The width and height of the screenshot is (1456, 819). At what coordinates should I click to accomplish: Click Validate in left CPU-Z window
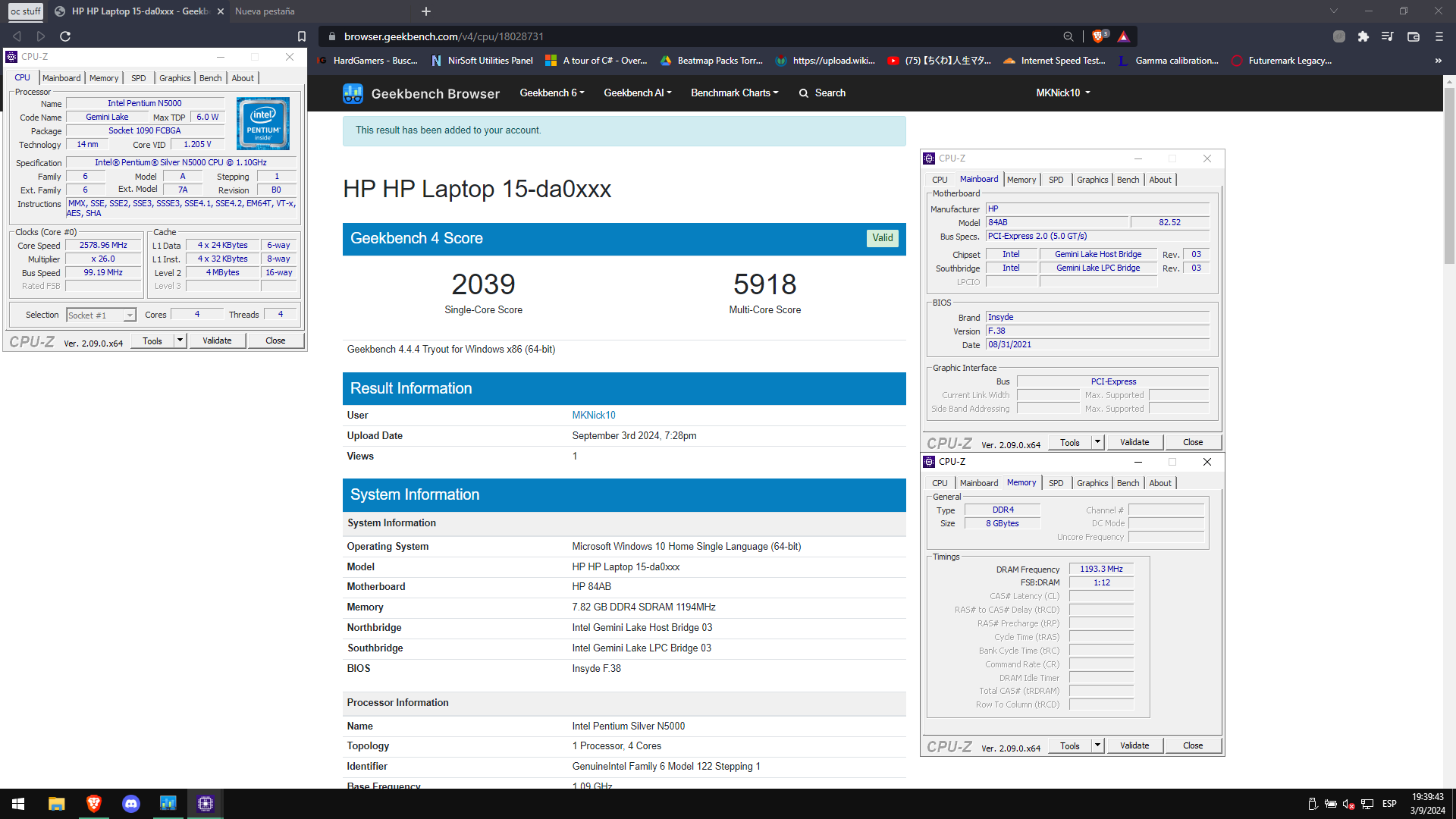click(x=217, y=340)
